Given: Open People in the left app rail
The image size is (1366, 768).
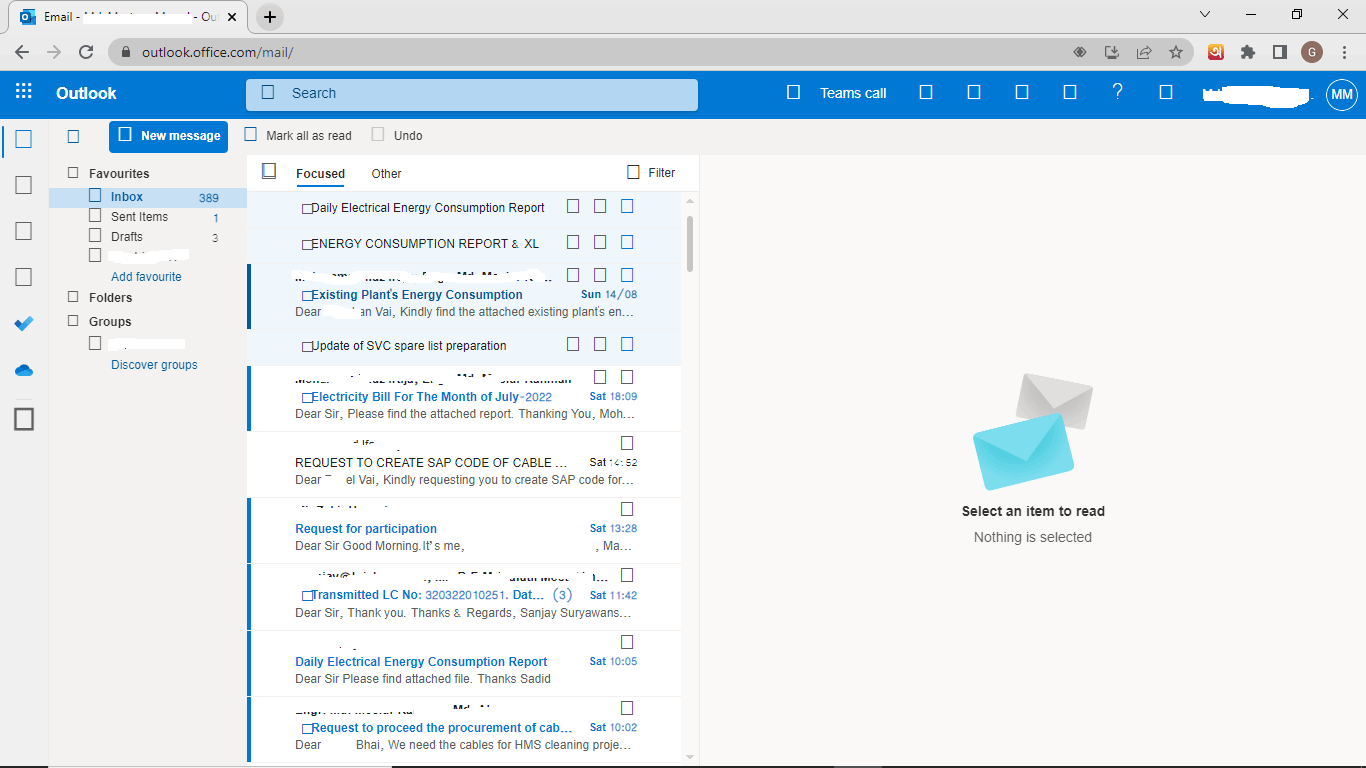Looking at the screenshot, I should pyautogui.click(x=24, y=231).
